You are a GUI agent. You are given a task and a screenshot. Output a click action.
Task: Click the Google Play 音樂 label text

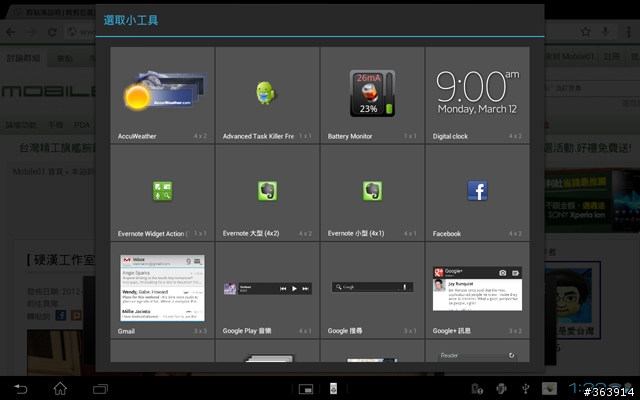[x=247, y=331]
